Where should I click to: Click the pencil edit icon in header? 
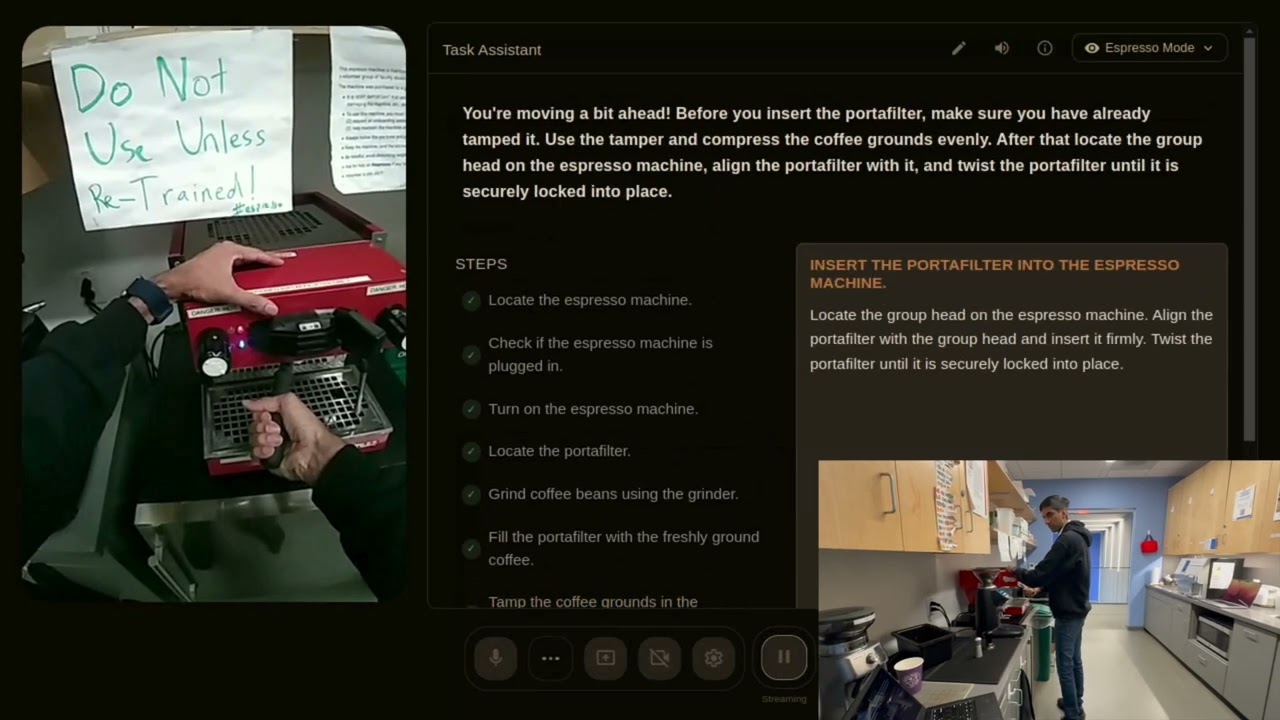point(958,48)
